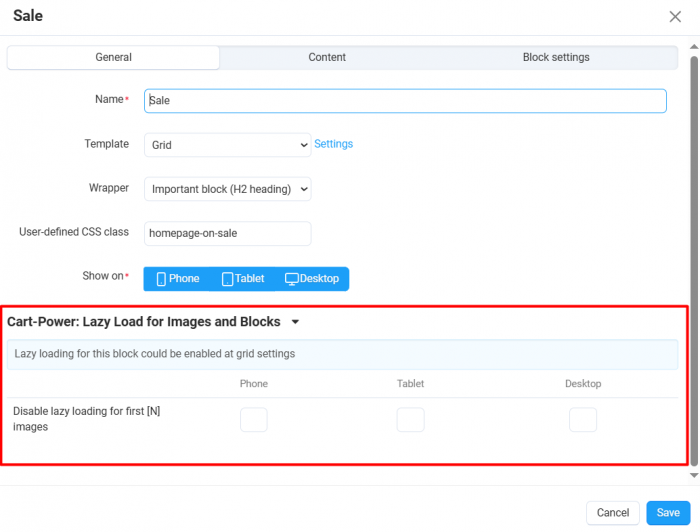Save the block settings

click(x=668, y=513)
